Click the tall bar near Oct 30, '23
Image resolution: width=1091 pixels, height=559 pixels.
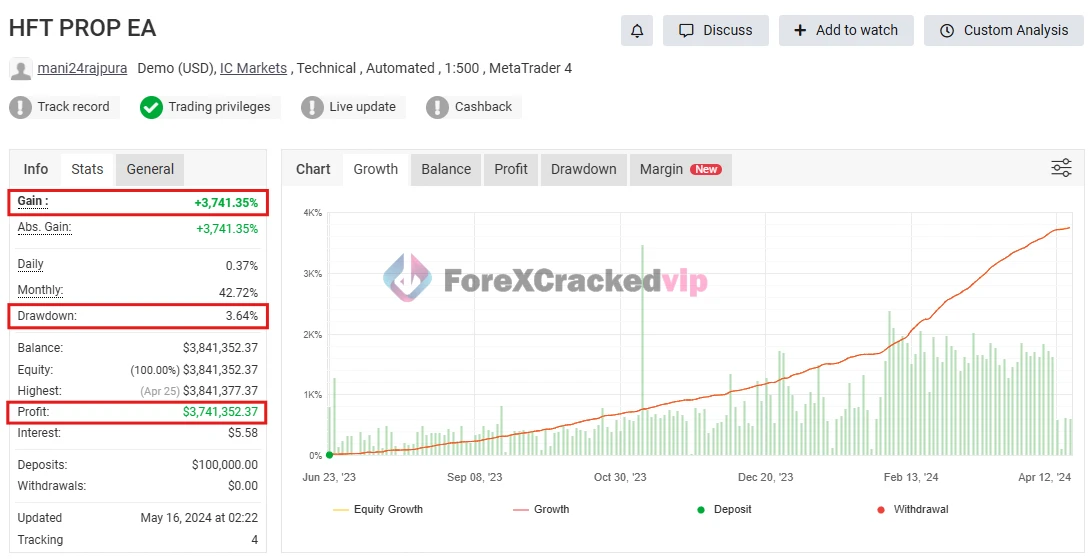point(642,350)
